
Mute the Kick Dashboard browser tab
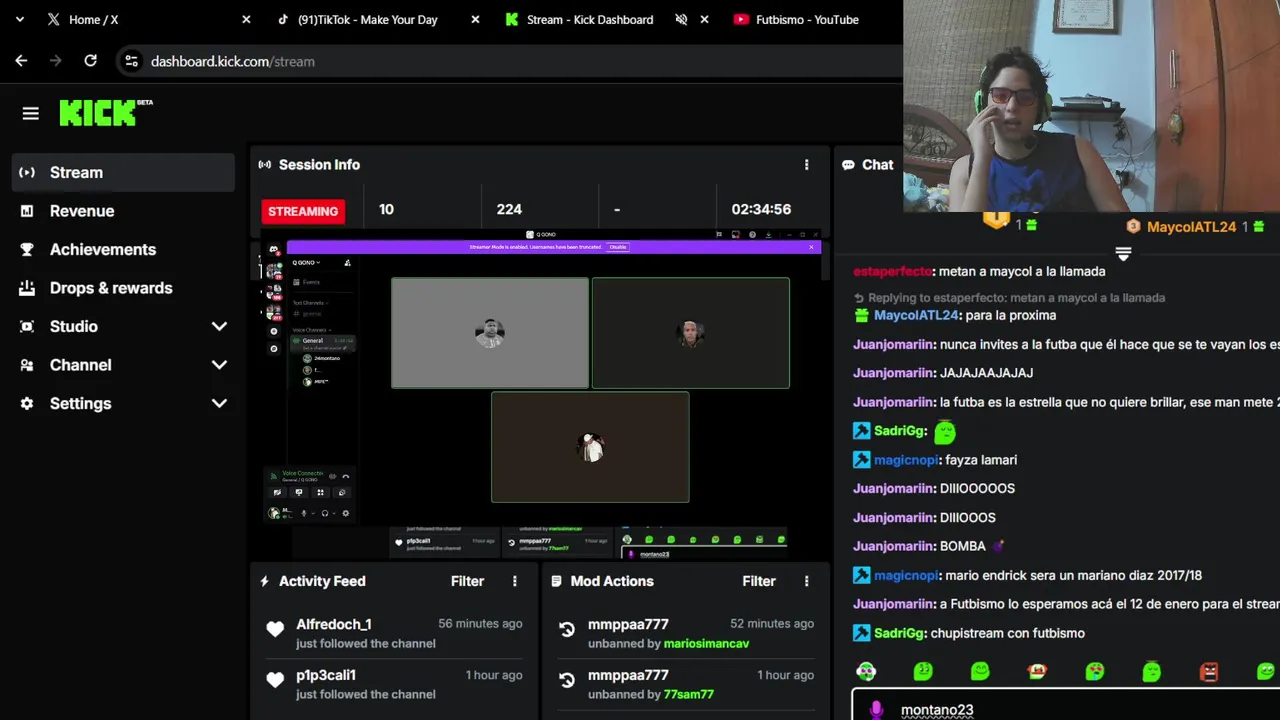pyautogui.click(x=681, y=19)
